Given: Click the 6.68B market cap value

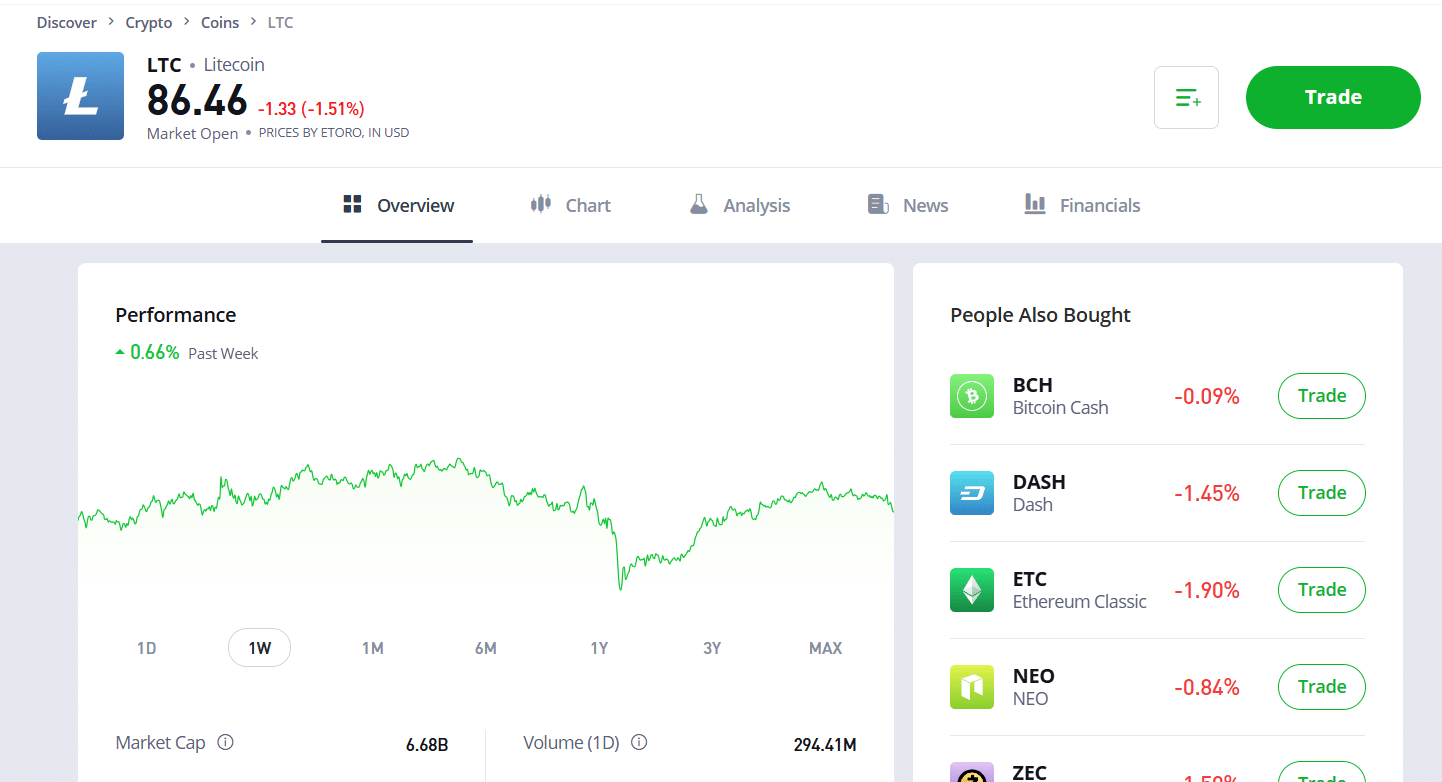Looking at the screenshot, I should [x=427, y=745].
